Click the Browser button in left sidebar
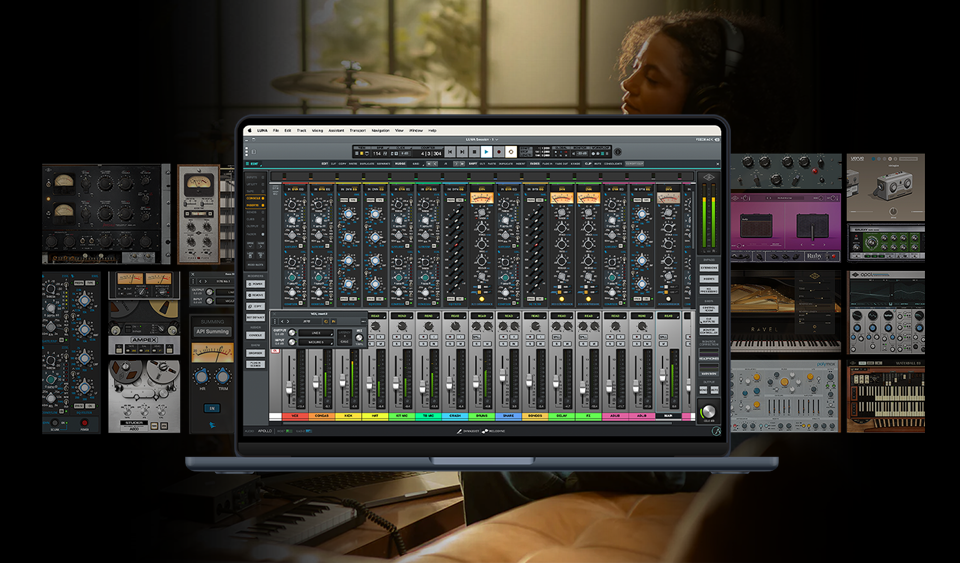960x563 pixels. coord(255,352)
